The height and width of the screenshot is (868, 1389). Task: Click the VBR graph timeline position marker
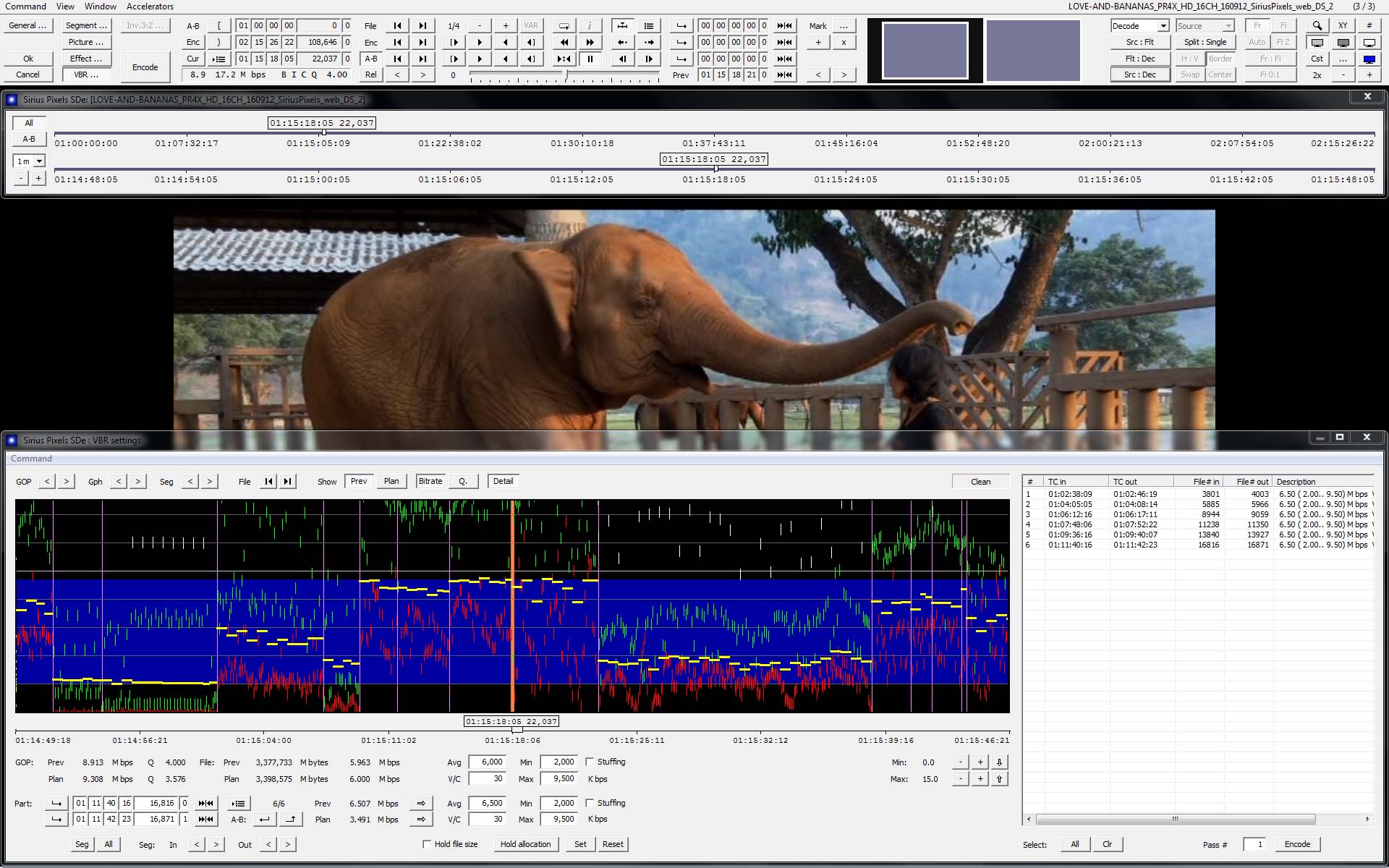517,730
